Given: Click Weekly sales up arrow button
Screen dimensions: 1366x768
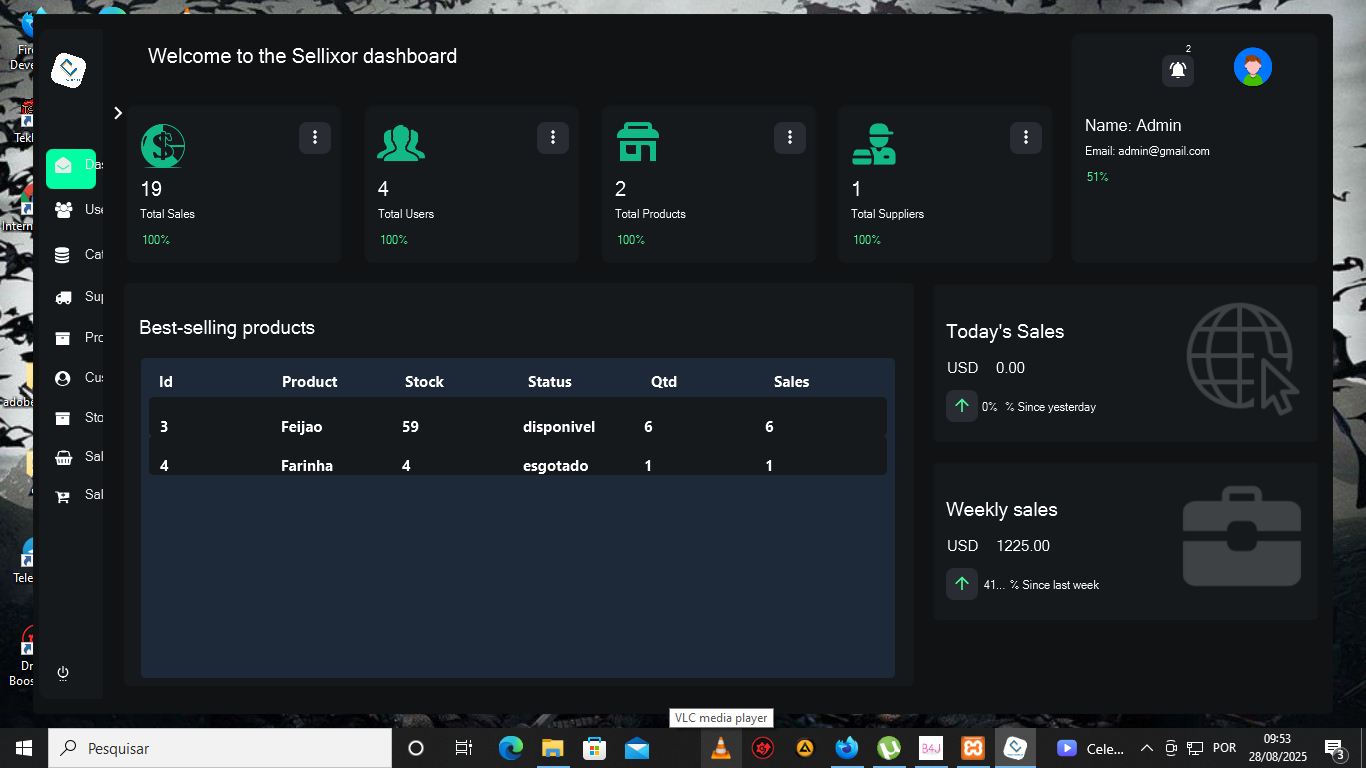Looking at the screenshot, I should coord(962,584).
